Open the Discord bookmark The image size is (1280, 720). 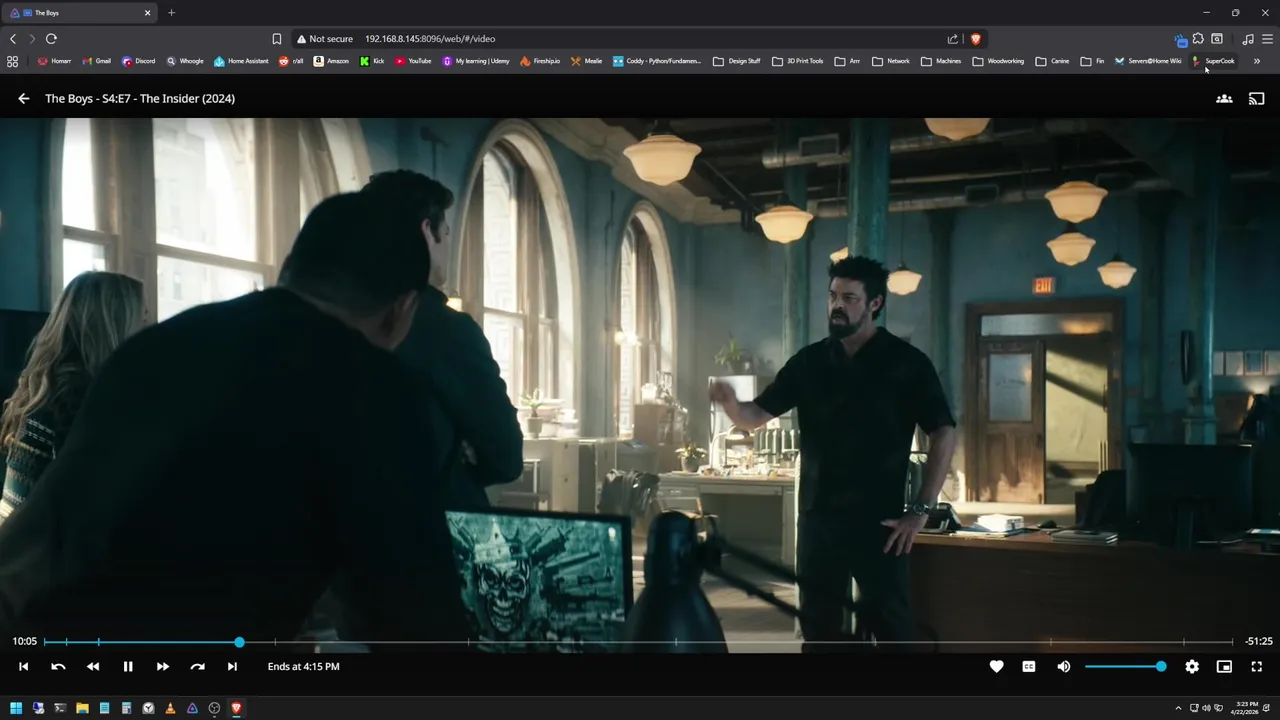[x=138, y=61]
